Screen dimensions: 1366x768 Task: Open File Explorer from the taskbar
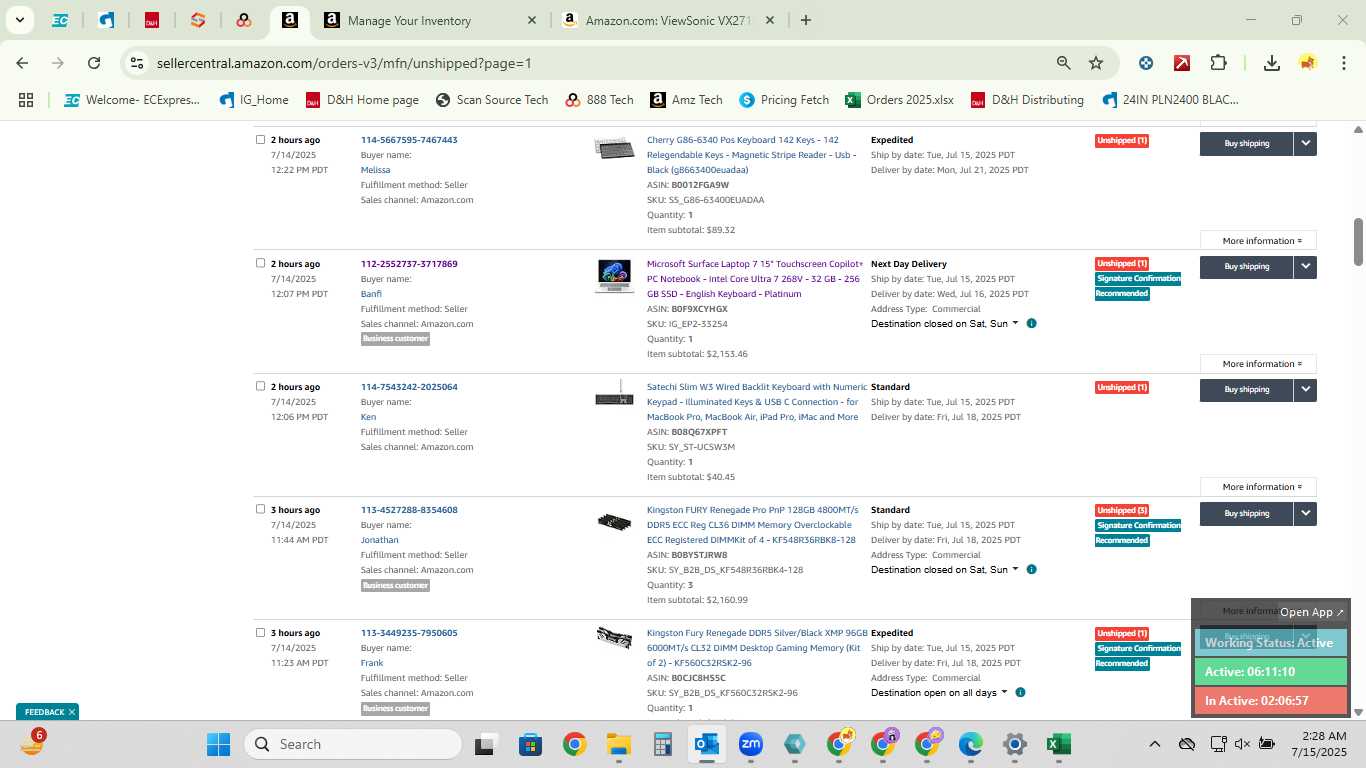[618, 744]
